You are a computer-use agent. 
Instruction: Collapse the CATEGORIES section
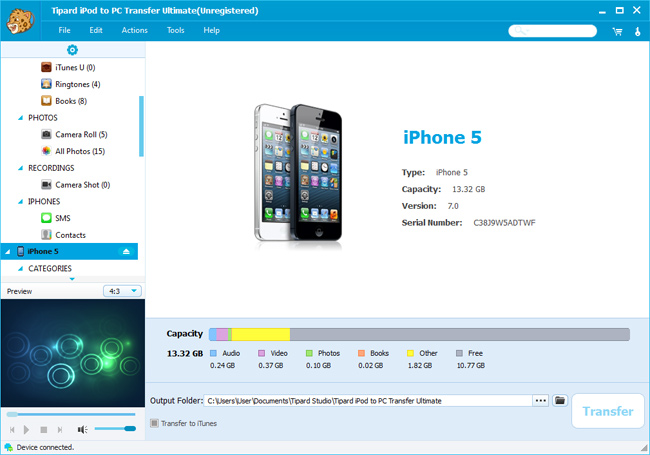tap(20, 269)
